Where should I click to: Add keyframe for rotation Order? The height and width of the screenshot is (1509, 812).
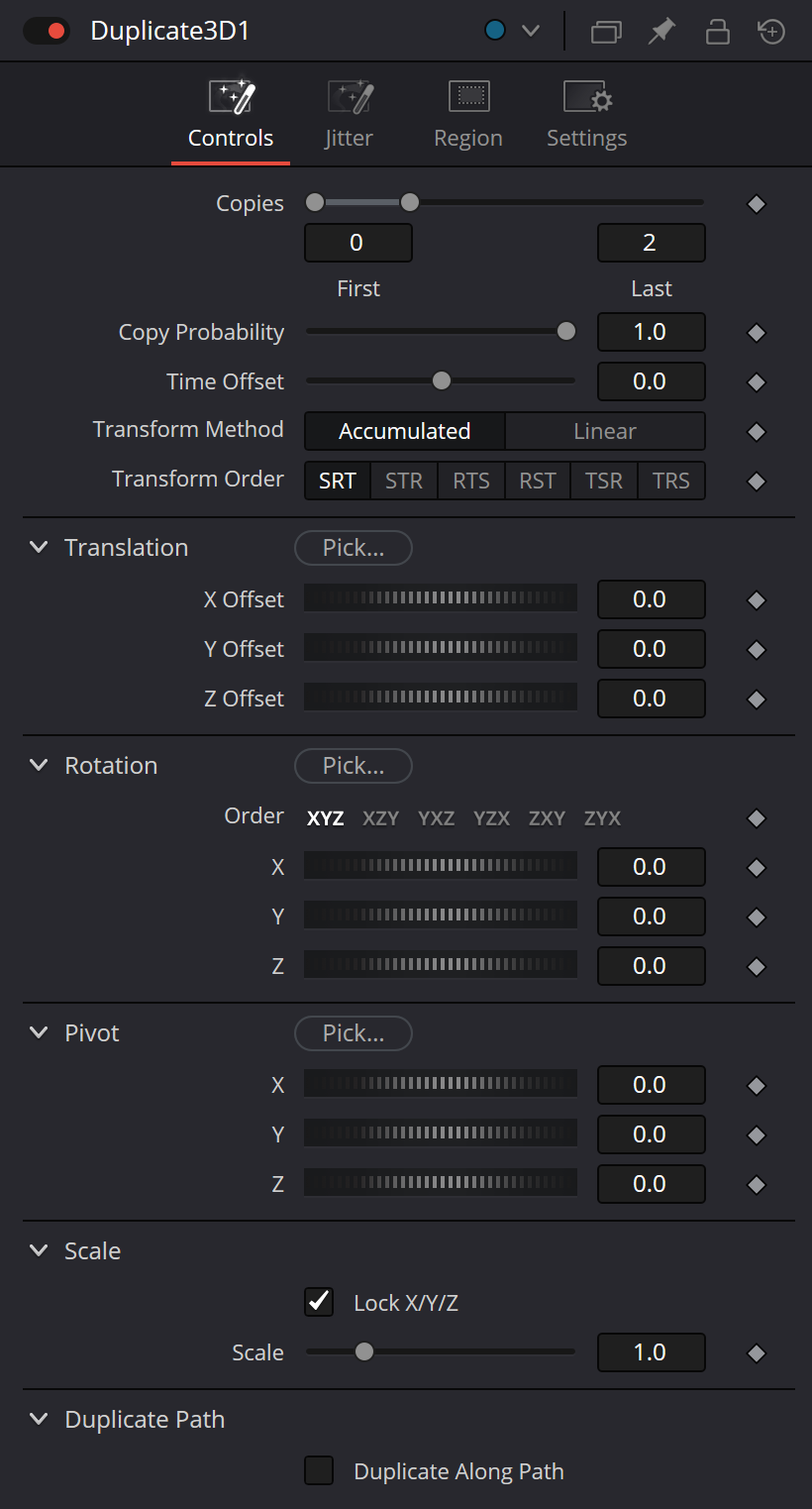click(757, 818)
